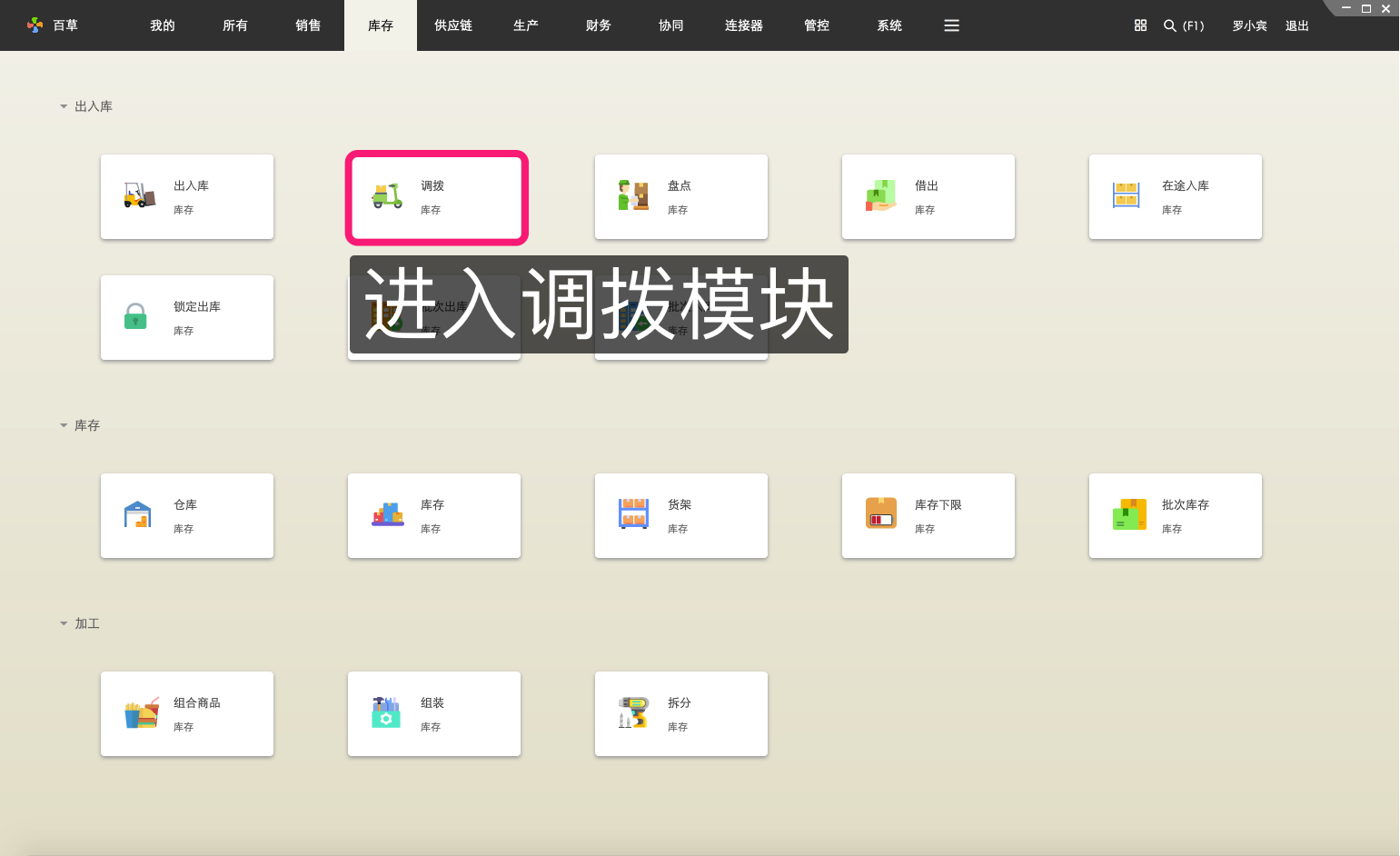
Task: Open the 调拨 scooter icon module
Action: (434, 197)
